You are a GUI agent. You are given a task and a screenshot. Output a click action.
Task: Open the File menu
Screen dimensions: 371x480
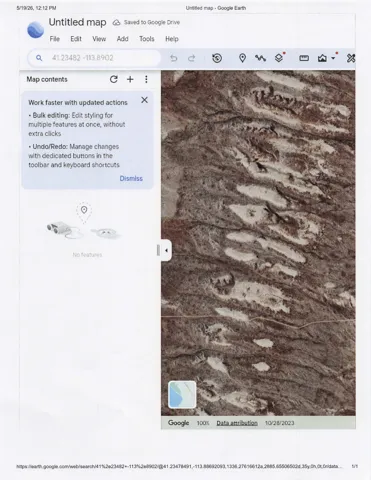point(55,39)
